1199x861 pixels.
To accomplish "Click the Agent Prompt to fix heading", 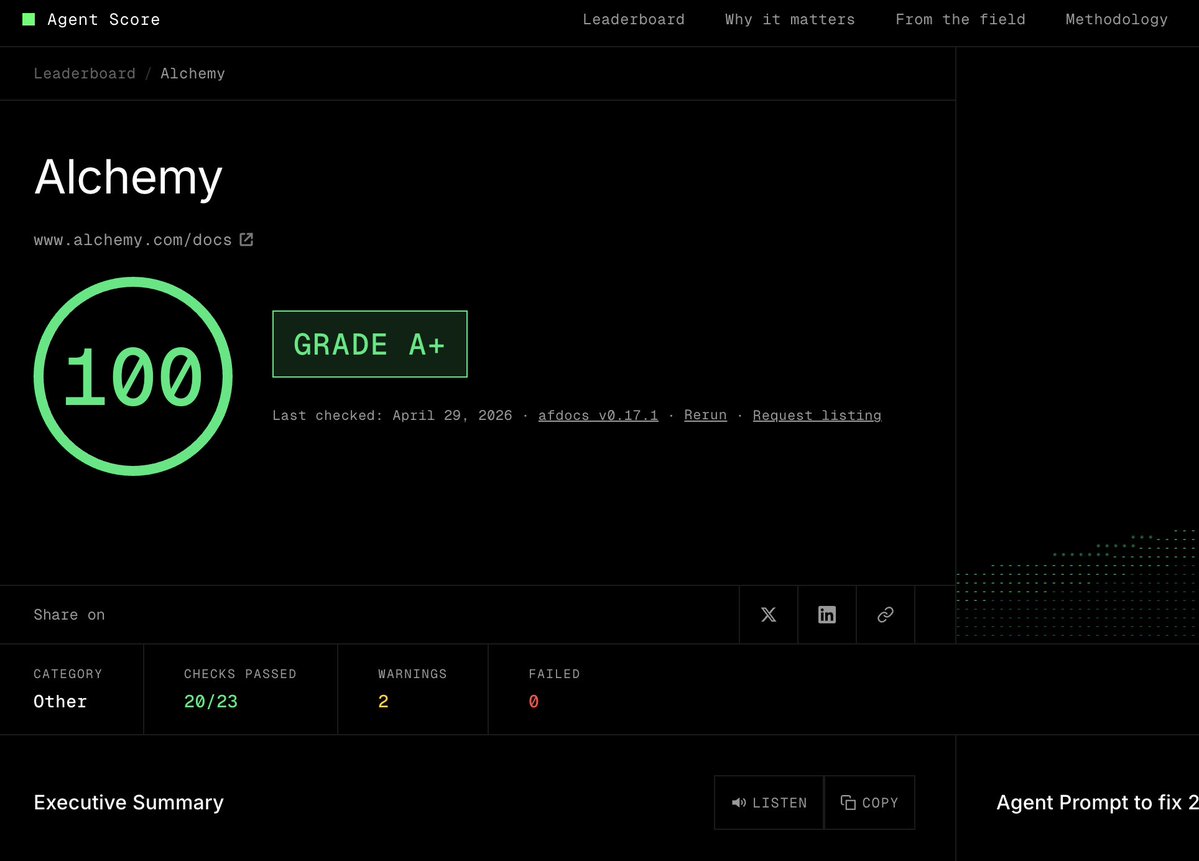I will coord(1097,802).
